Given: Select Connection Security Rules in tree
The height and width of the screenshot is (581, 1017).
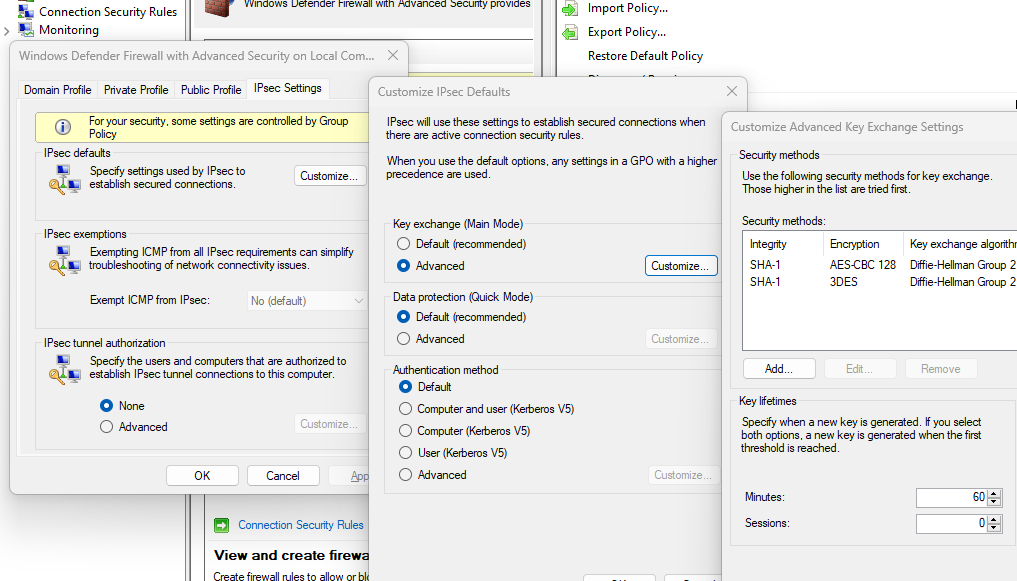Looking at the screenshot, I should (x=108, y=12).
